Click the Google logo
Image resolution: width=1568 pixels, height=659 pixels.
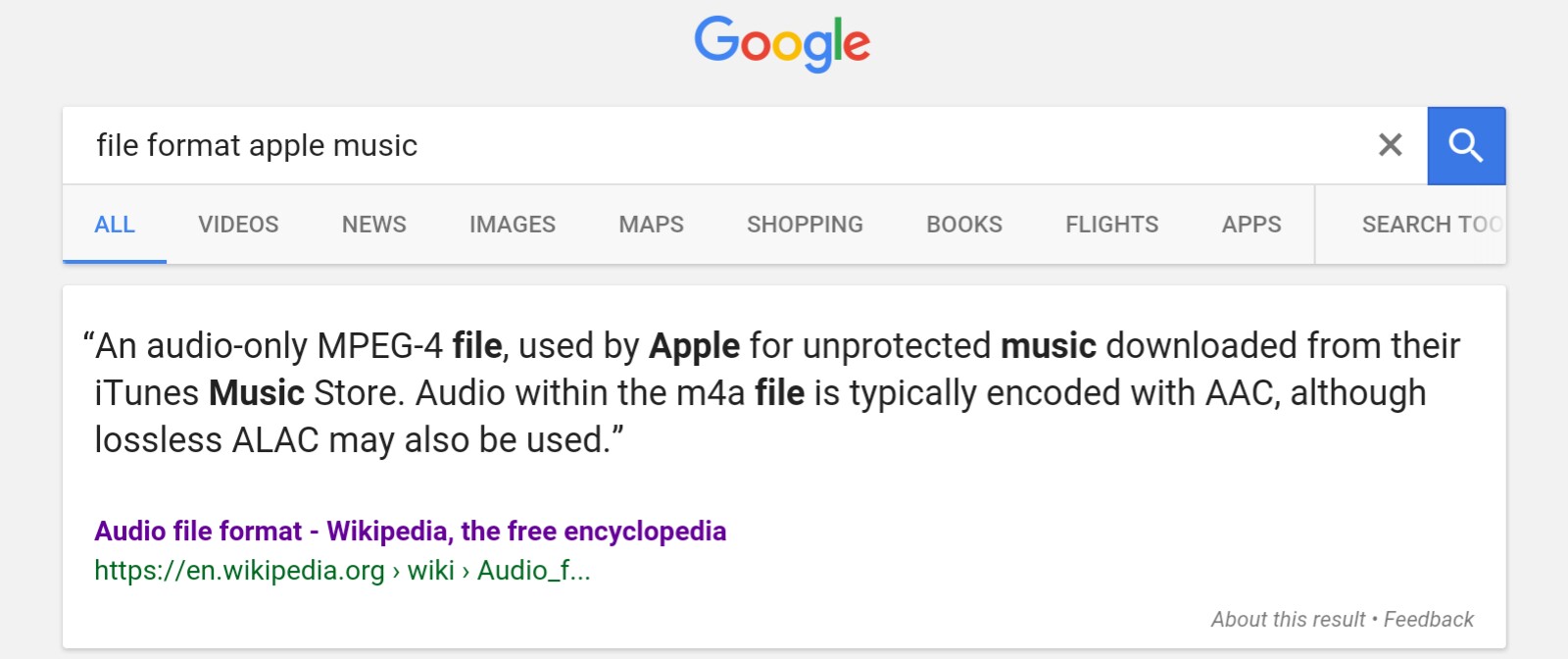[782, 43]
